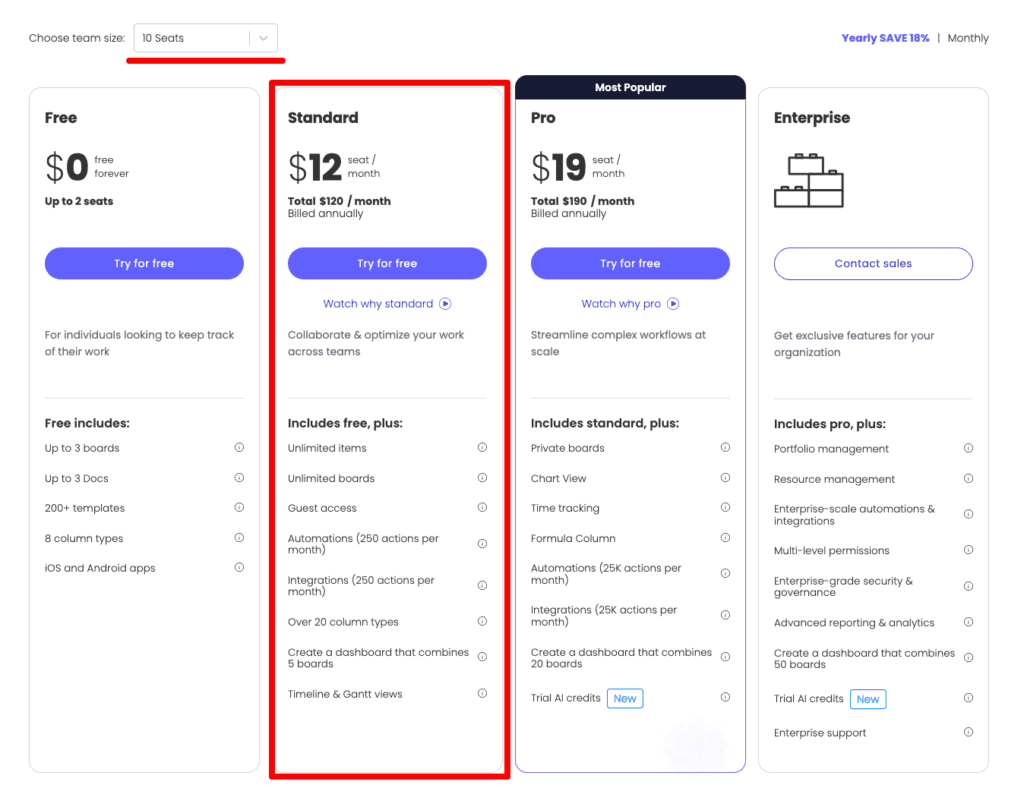This screenshot has width=1024, height=785.
Task: Click the info icon next to Time tracking
Action: tap(726, 508)
